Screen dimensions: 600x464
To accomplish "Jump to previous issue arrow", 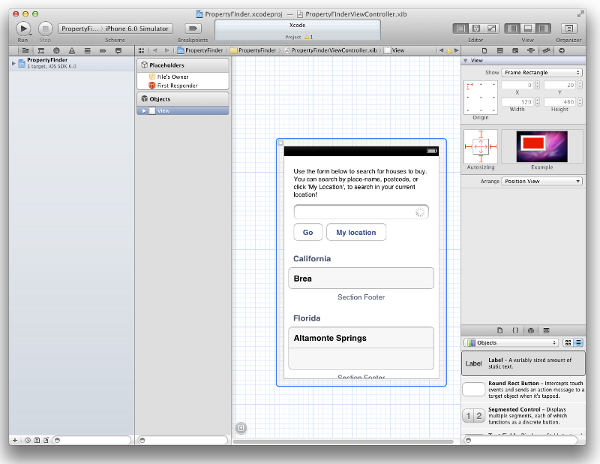I will pyautogui.click(x=441, y=50).
